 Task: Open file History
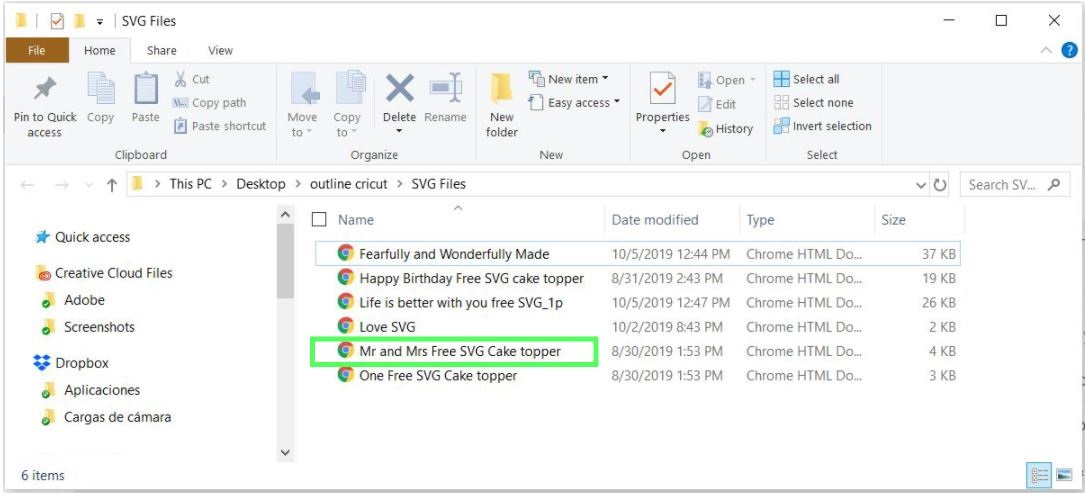pos(725,128)
